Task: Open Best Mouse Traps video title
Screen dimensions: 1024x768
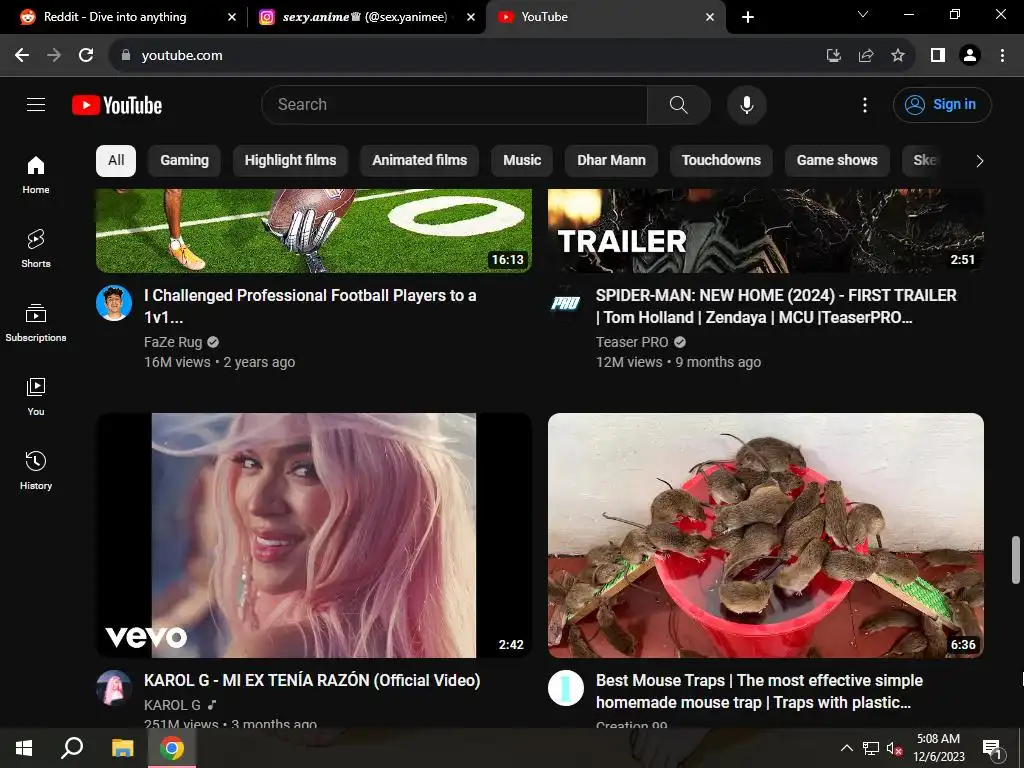Action: click(759, 691)
